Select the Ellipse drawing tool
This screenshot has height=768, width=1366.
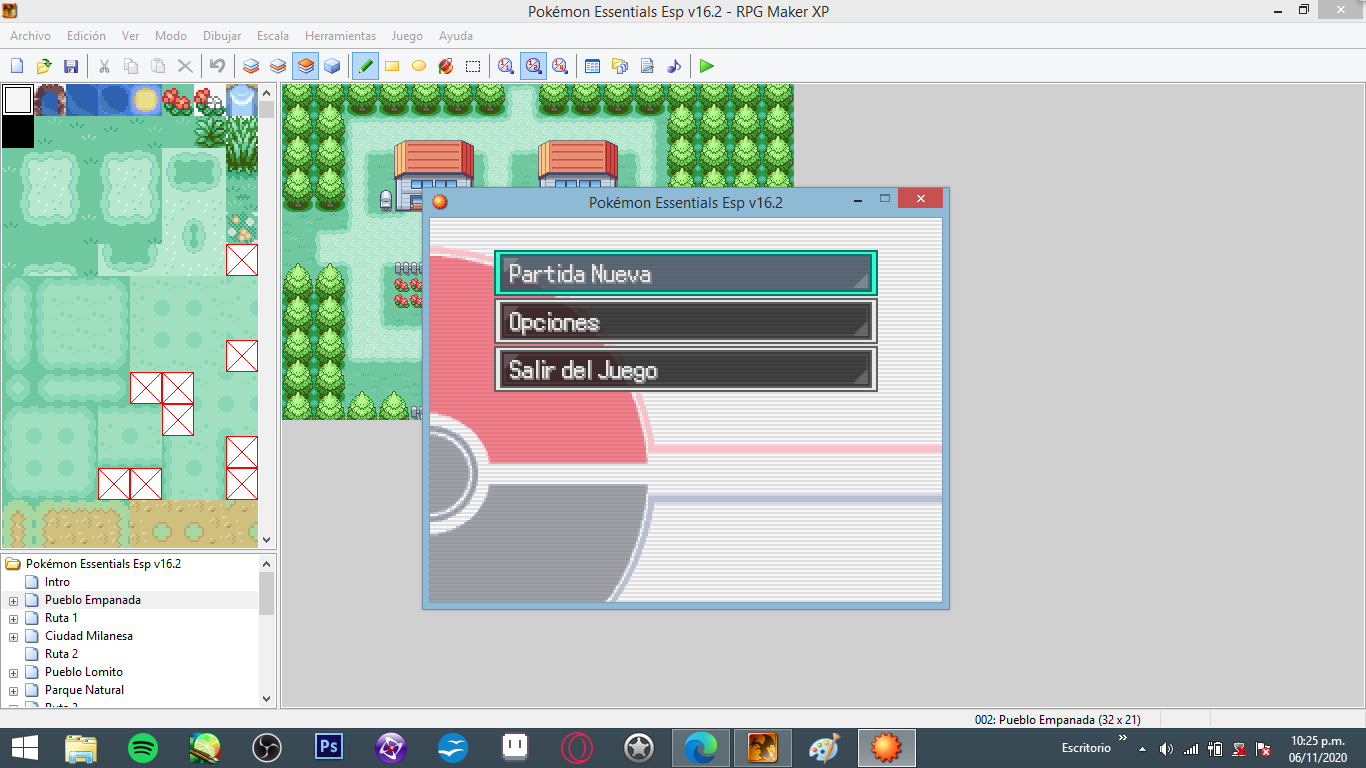pos(419,66)
